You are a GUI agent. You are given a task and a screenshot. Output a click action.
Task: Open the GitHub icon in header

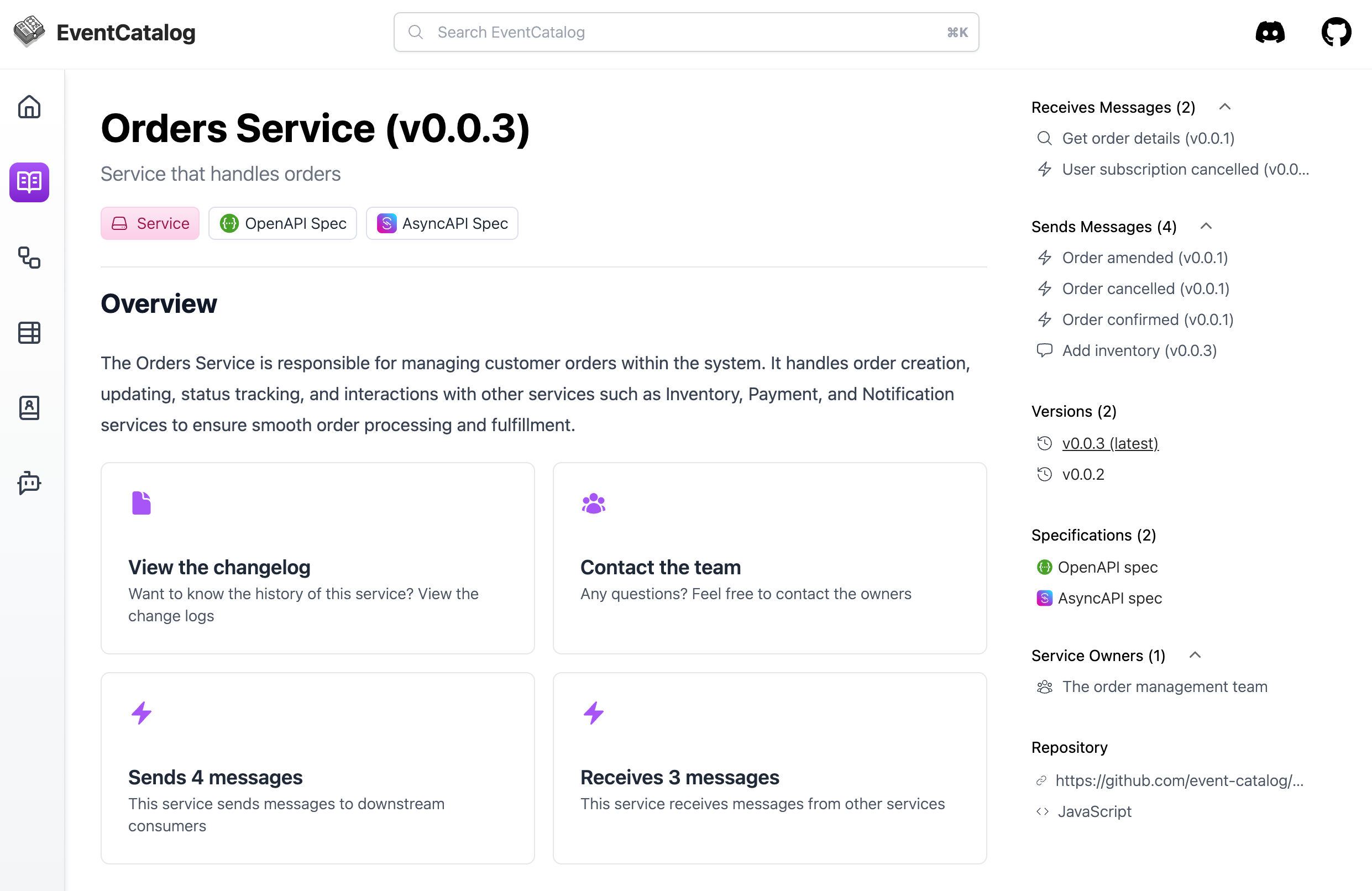pos(1336,32)
